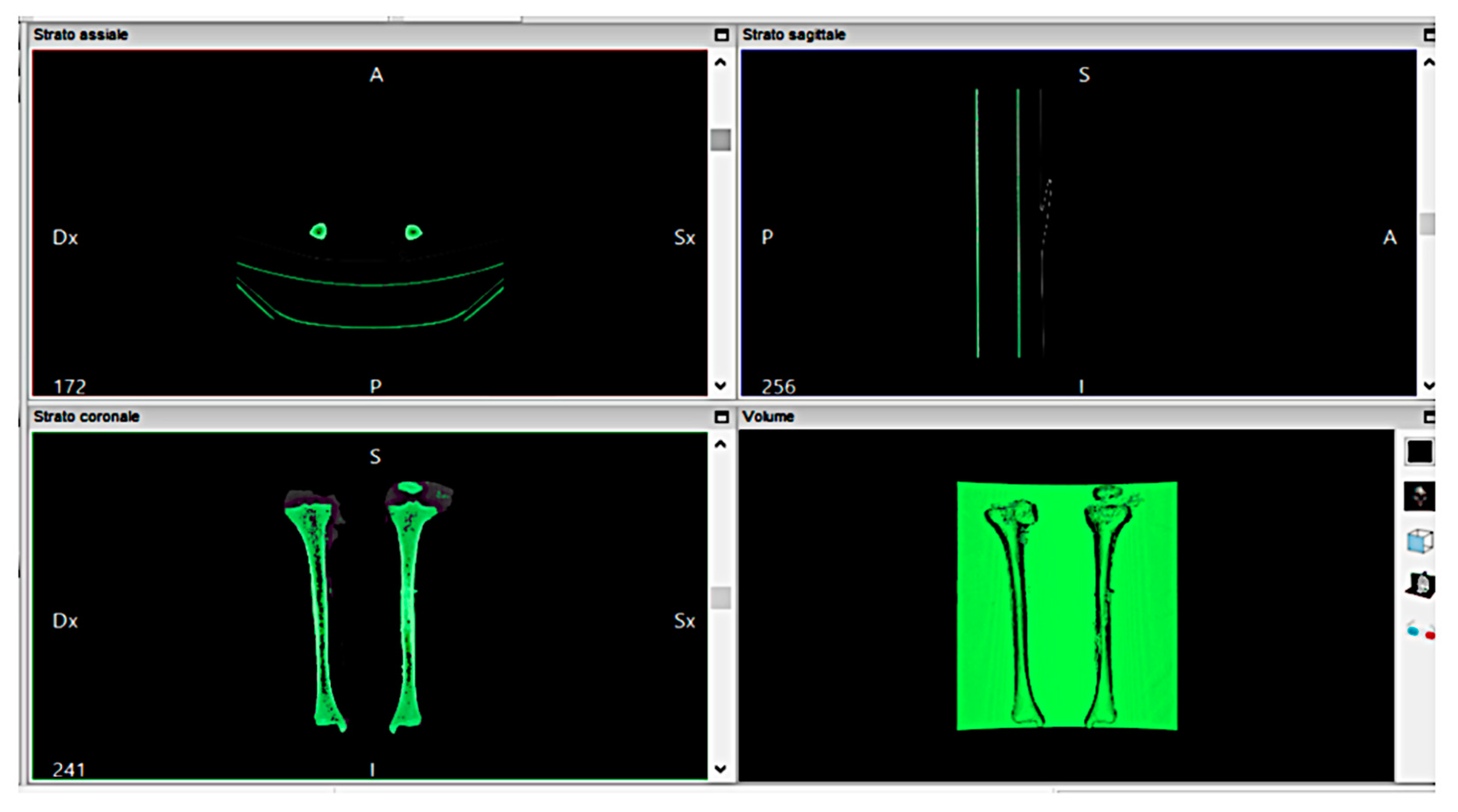Click the skull rendering preset icon
This screenshot has width=1458, height=812.
click(1419, 496)
